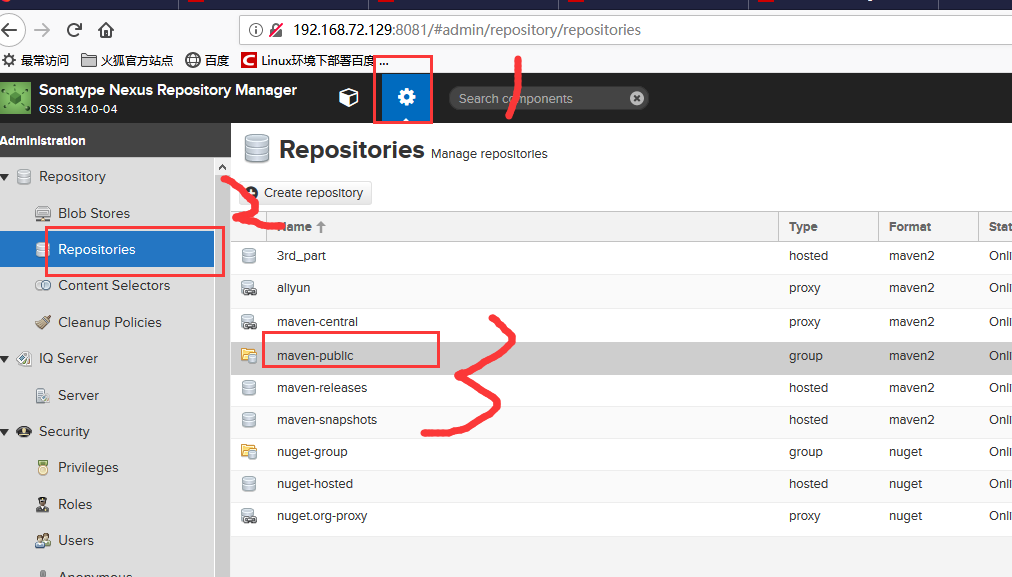
Task: Click the IQ Server icon
Action: click(x=24, y=359)
